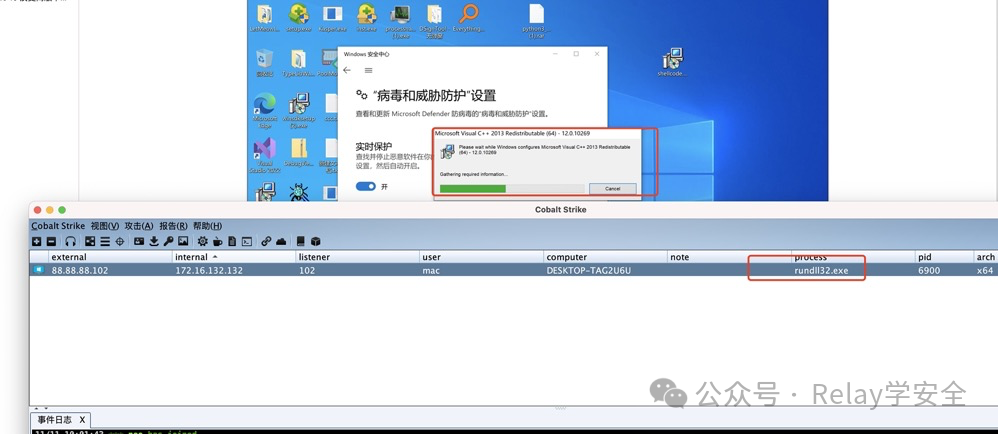Show targets view crosshair icon

[x=120, y=241]
